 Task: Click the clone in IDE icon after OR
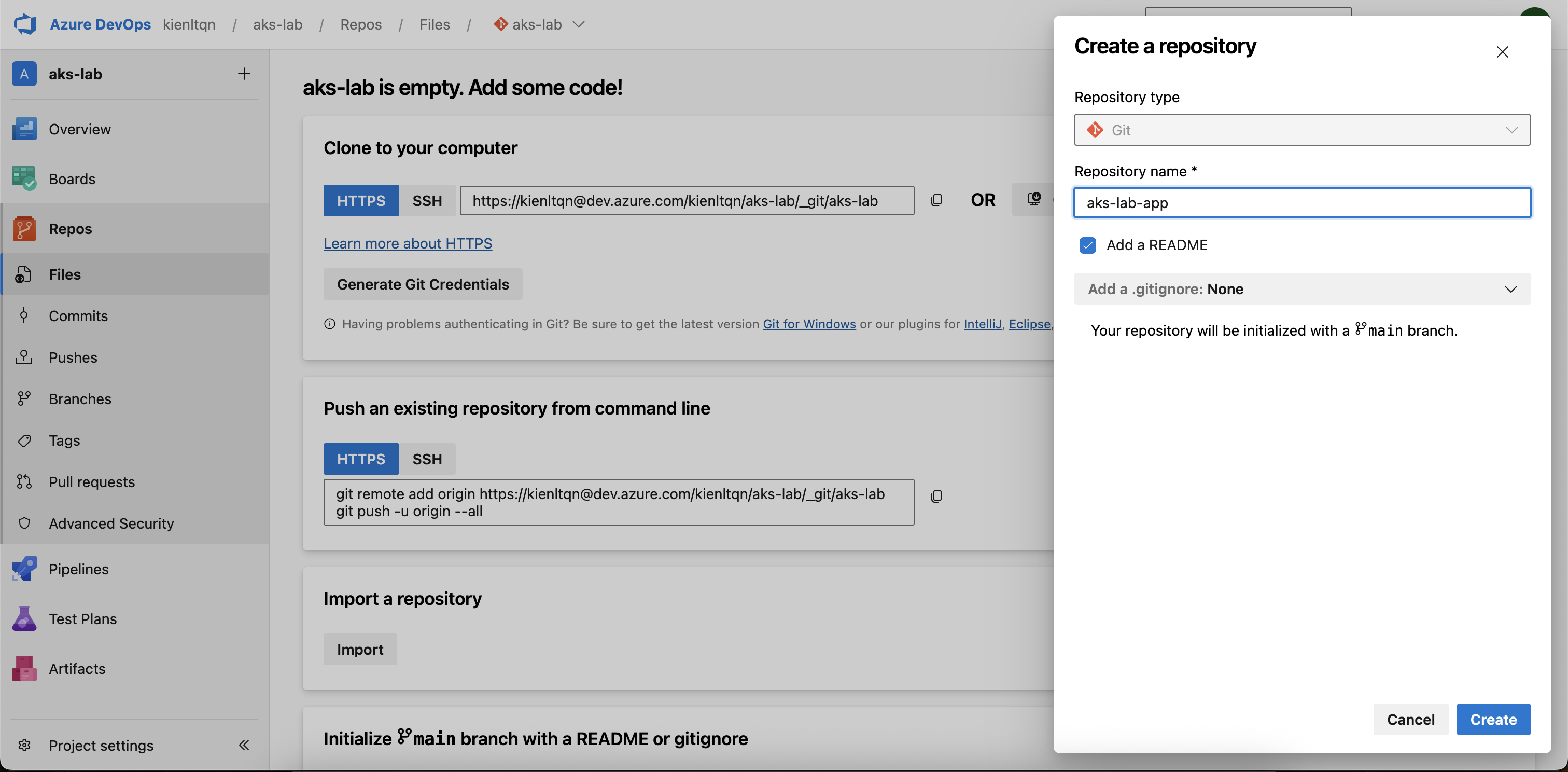tap(1033, 199)
